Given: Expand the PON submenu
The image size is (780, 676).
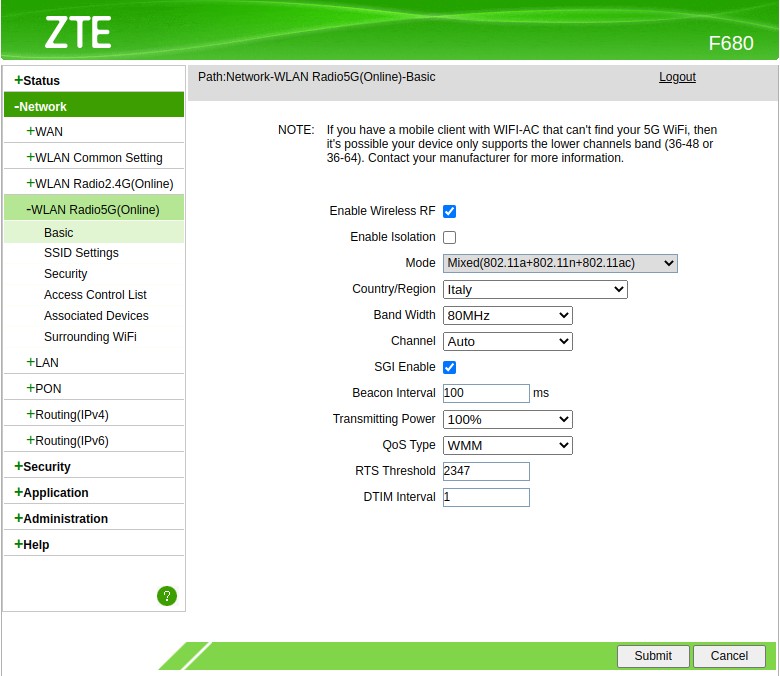Looking at the screenshot, I should coord(44,388).
